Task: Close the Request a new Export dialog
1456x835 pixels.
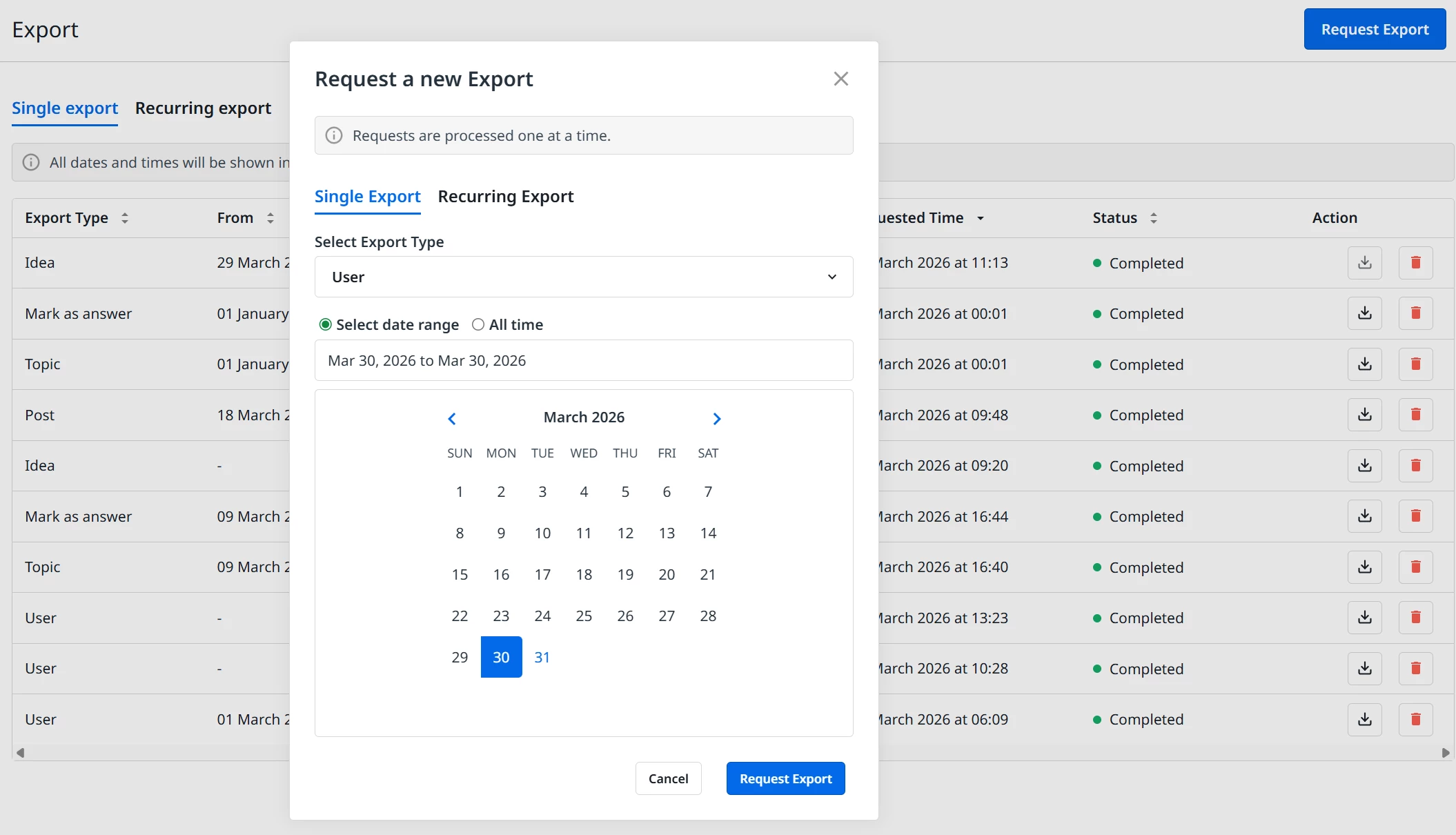Action: [x=840, y=79]
